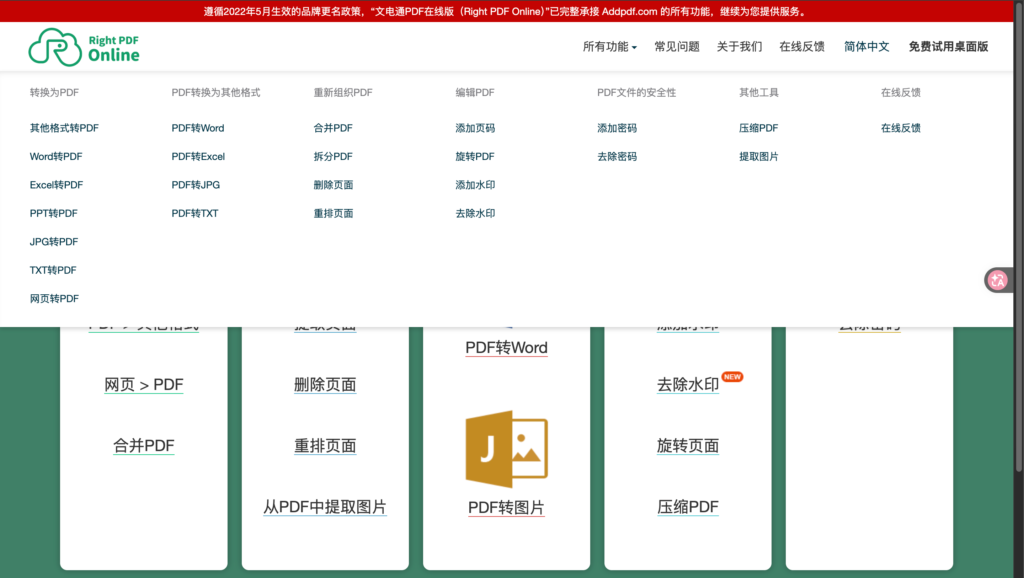
Task: Click the pink translate floating icon
Action: 997,280
